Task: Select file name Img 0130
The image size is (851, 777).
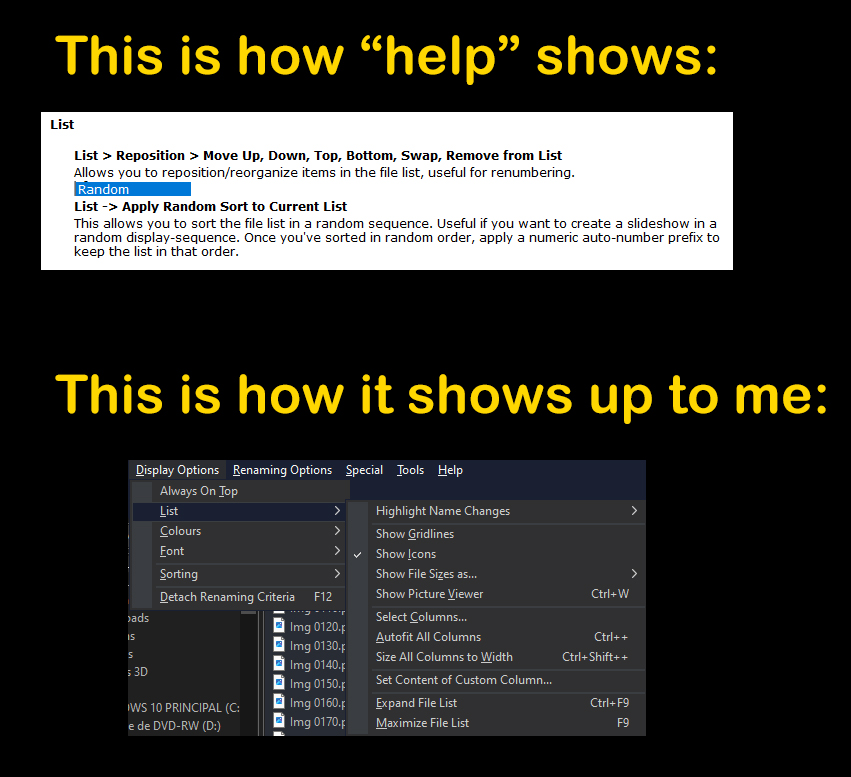Action: pyautogui.click(x=317, y=646)
